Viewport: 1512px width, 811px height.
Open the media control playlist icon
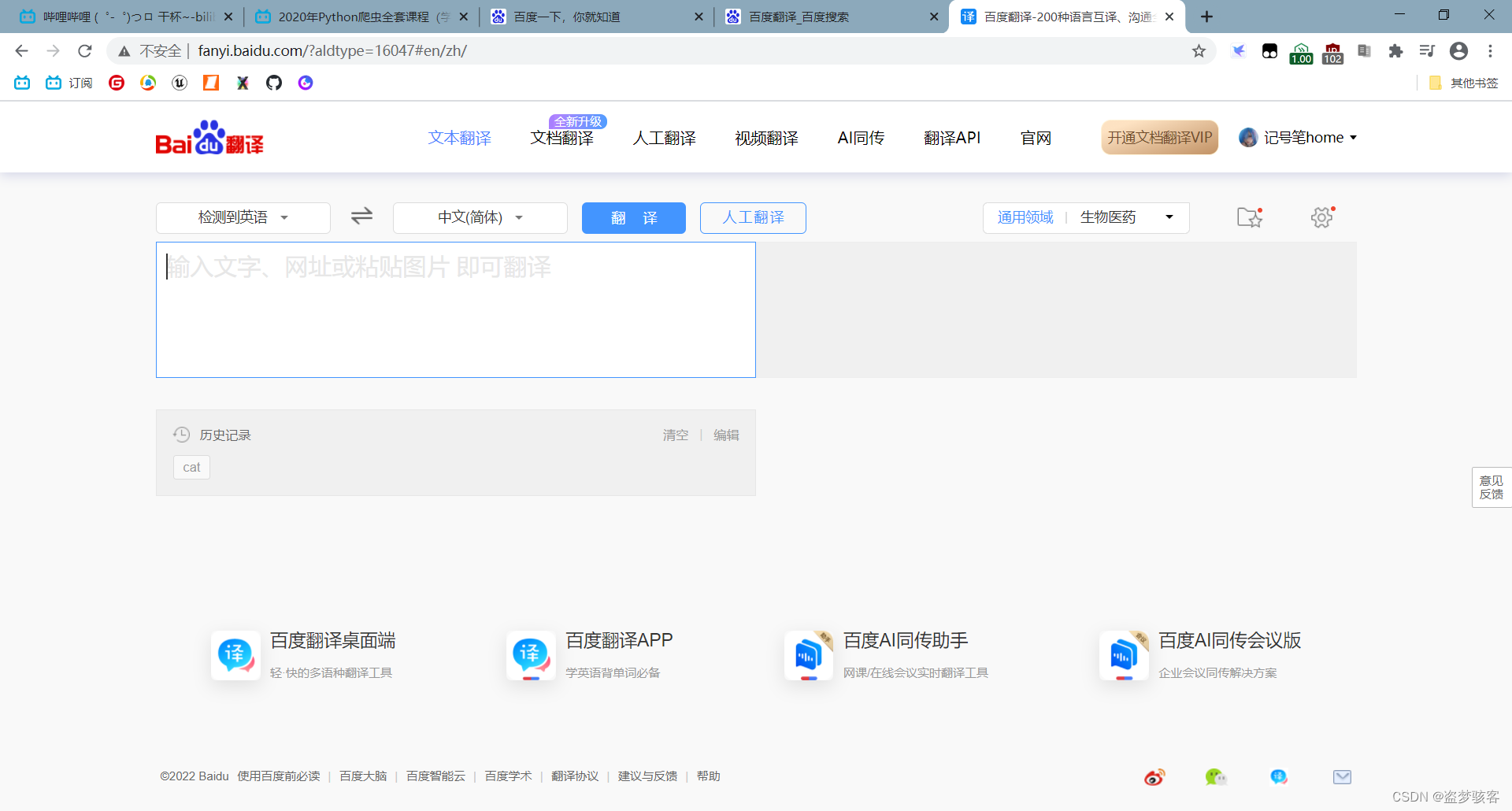[x=1427, y=51]
